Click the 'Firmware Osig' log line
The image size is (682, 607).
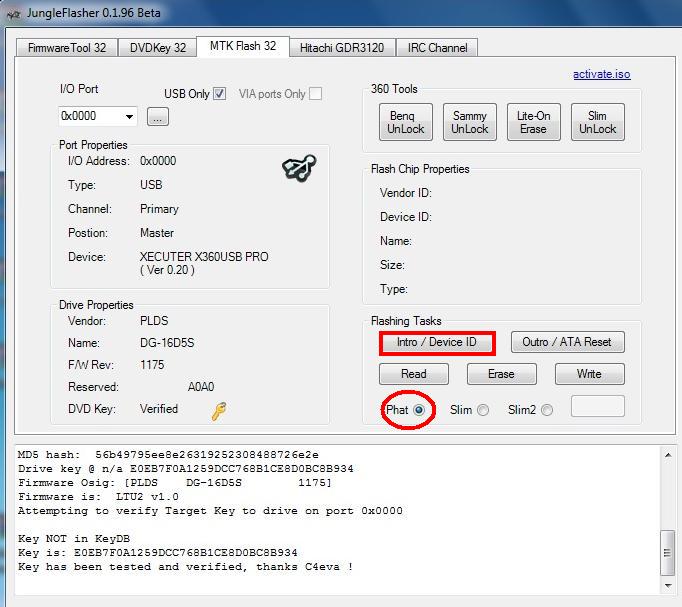click(x=175, y=483)
